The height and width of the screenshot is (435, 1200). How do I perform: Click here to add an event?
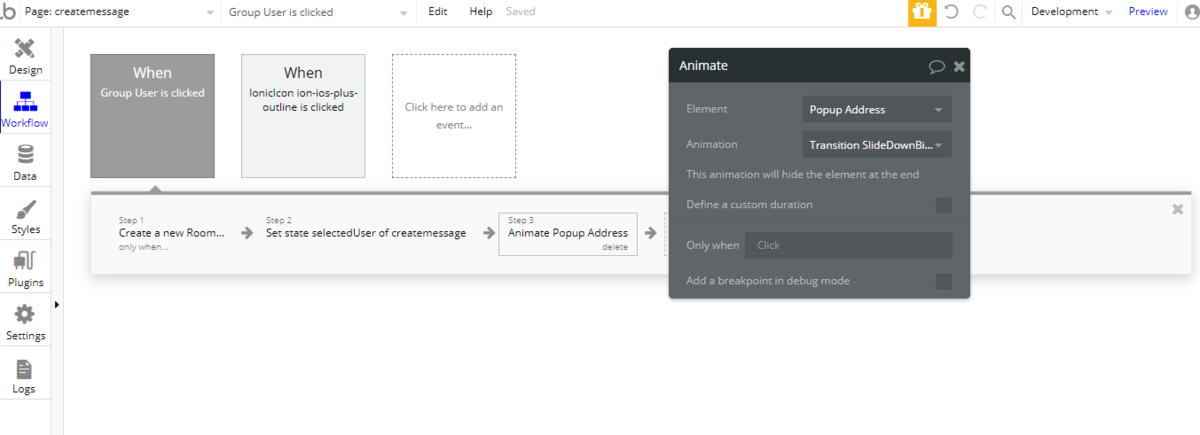[454, 116]
